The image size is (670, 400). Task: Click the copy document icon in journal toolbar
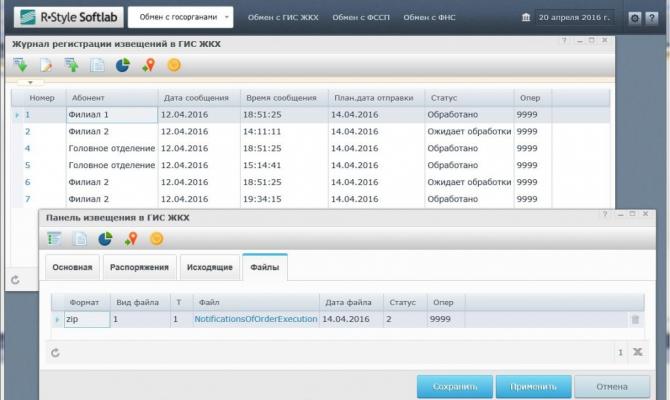[x=97, y=65]
